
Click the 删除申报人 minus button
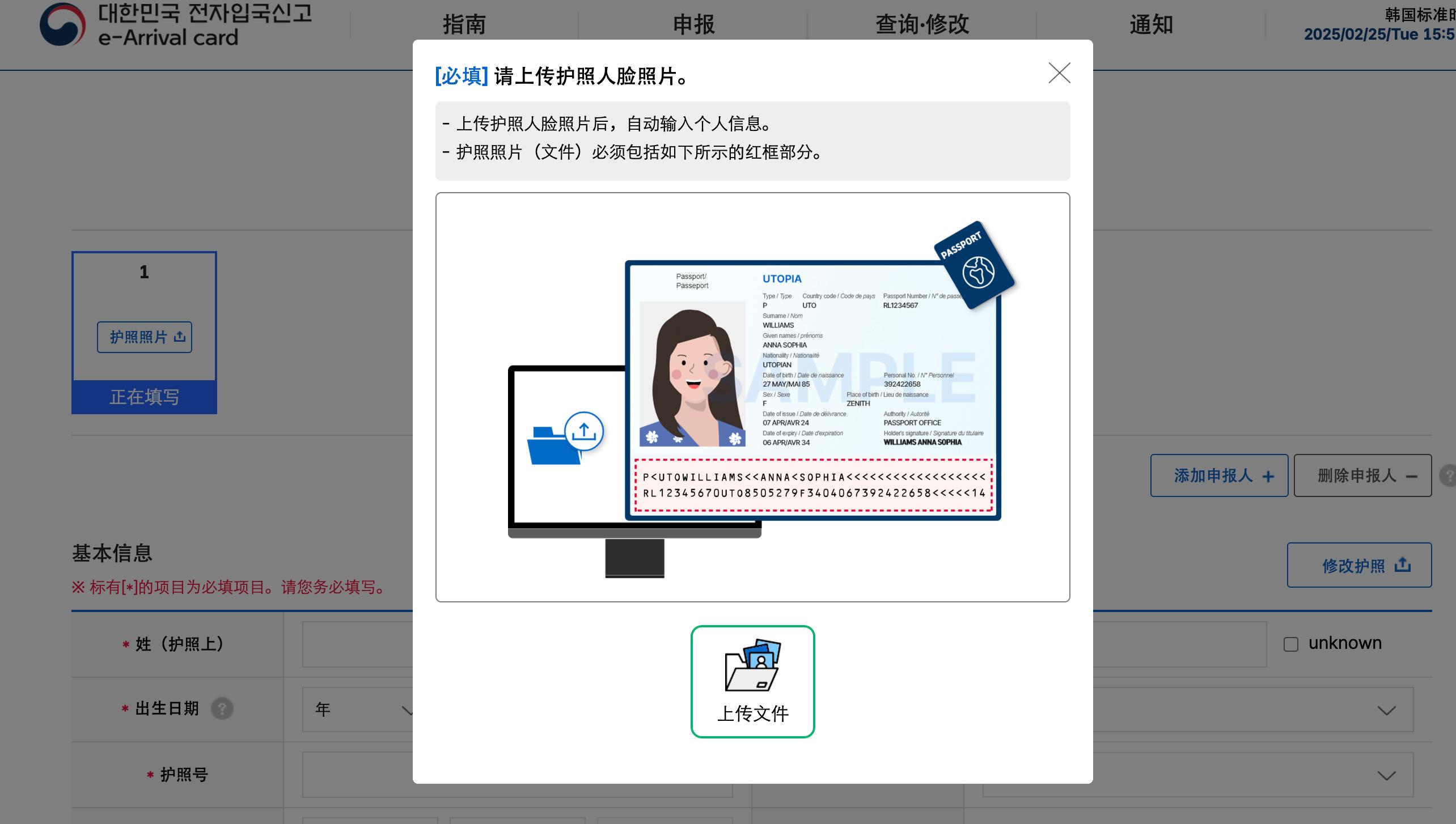1362,475
